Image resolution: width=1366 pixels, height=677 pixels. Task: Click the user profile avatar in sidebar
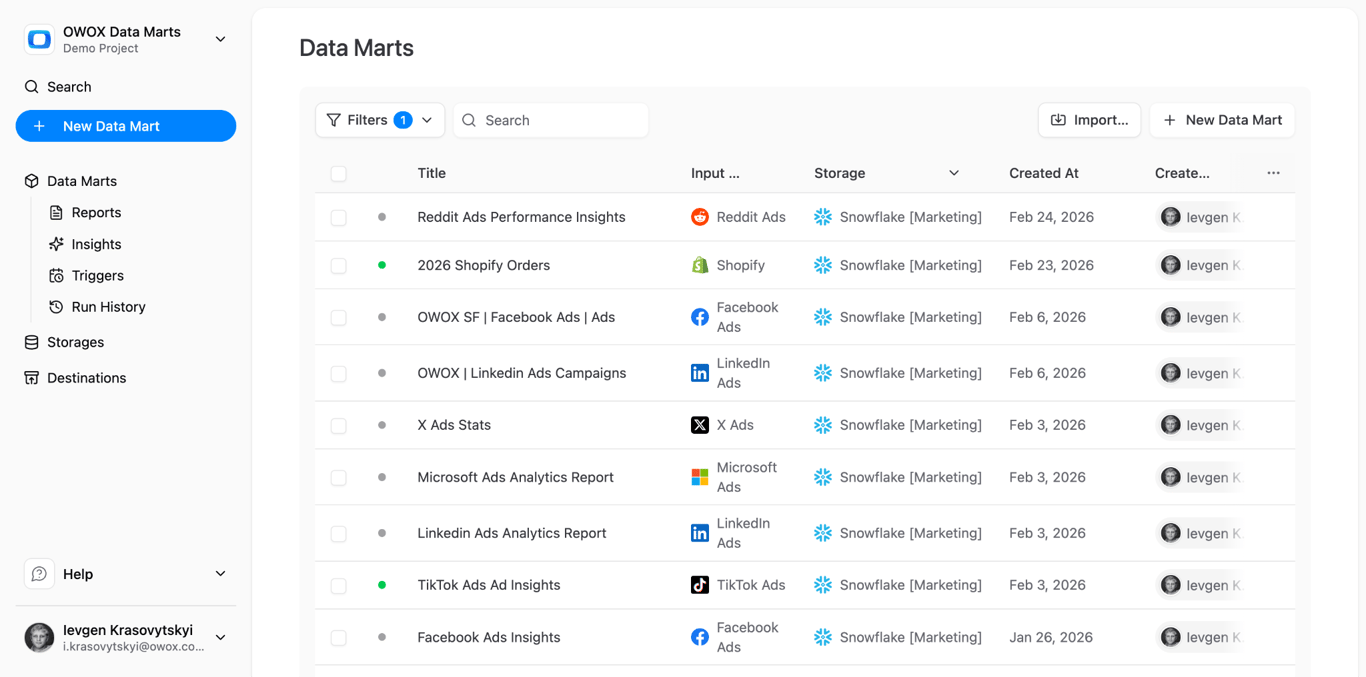39,637
